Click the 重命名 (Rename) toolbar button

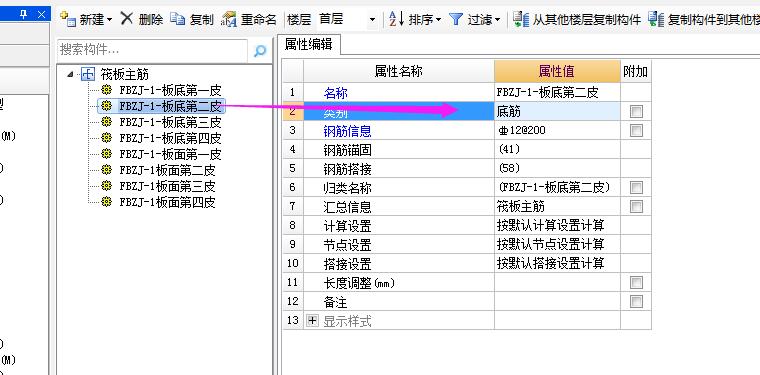(x=249, y=19)
